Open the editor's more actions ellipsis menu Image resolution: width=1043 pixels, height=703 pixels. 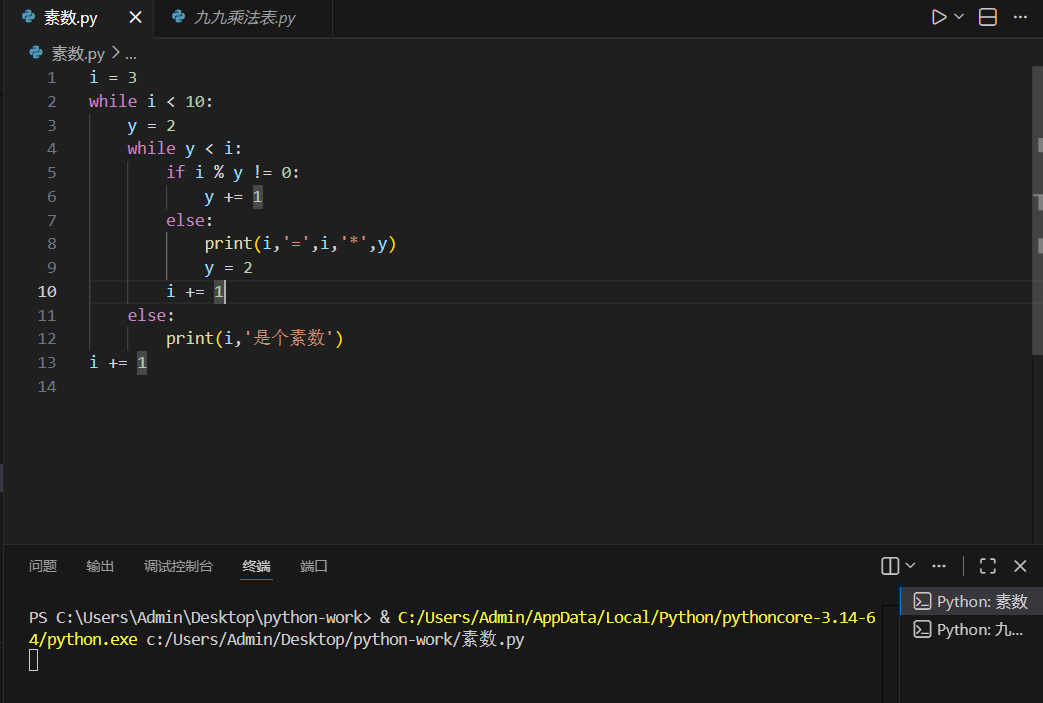point(1020,17)
